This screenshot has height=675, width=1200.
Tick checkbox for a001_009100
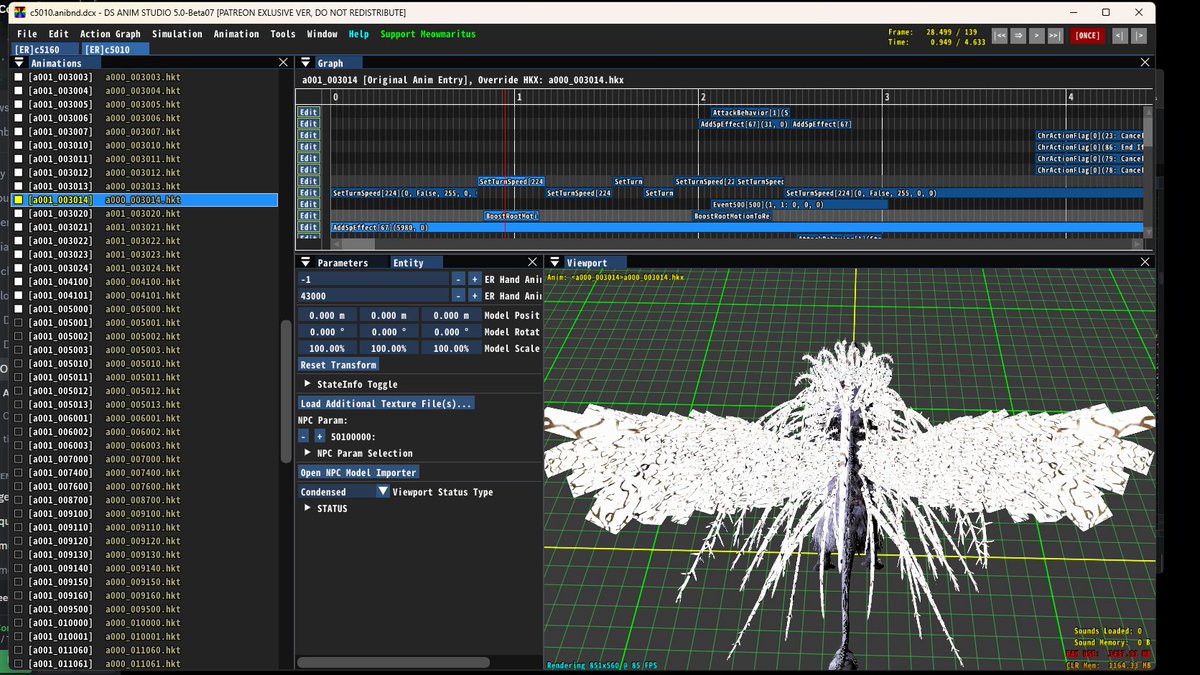click(x=17, y=514)
